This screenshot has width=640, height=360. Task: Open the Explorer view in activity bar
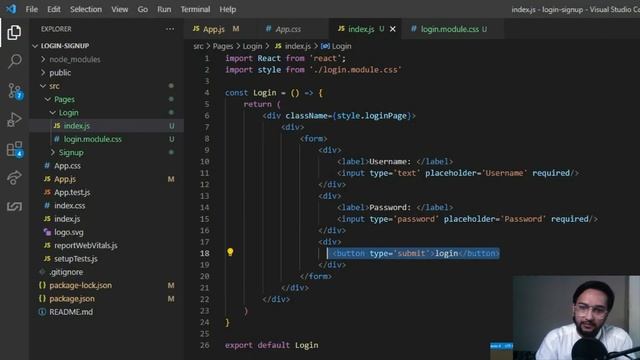(14, 32)
